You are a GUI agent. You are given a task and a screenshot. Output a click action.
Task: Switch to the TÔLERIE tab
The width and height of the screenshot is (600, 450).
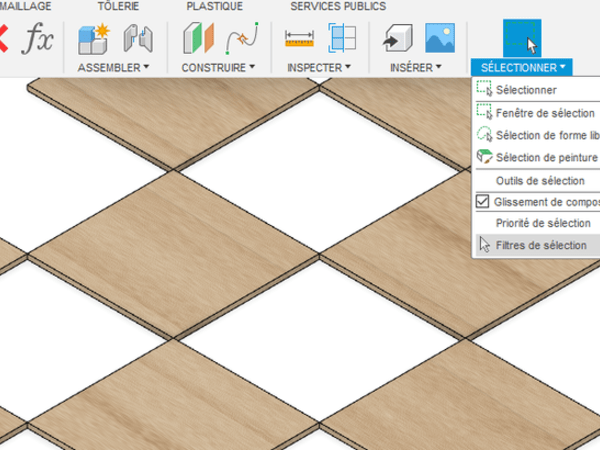(x=119, y=6)
